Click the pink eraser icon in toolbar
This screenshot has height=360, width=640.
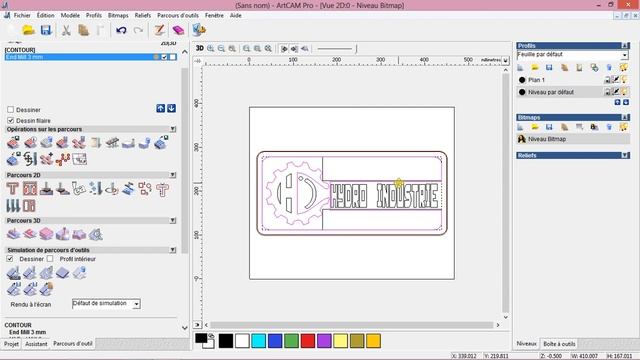pos(178,30)
